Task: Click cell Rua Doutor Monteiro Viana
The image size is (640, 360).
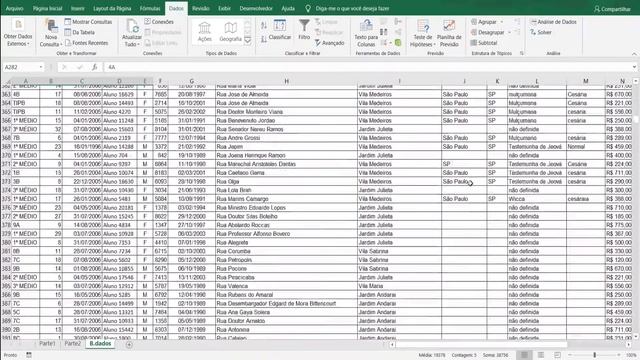Action: tap(287, 112)
